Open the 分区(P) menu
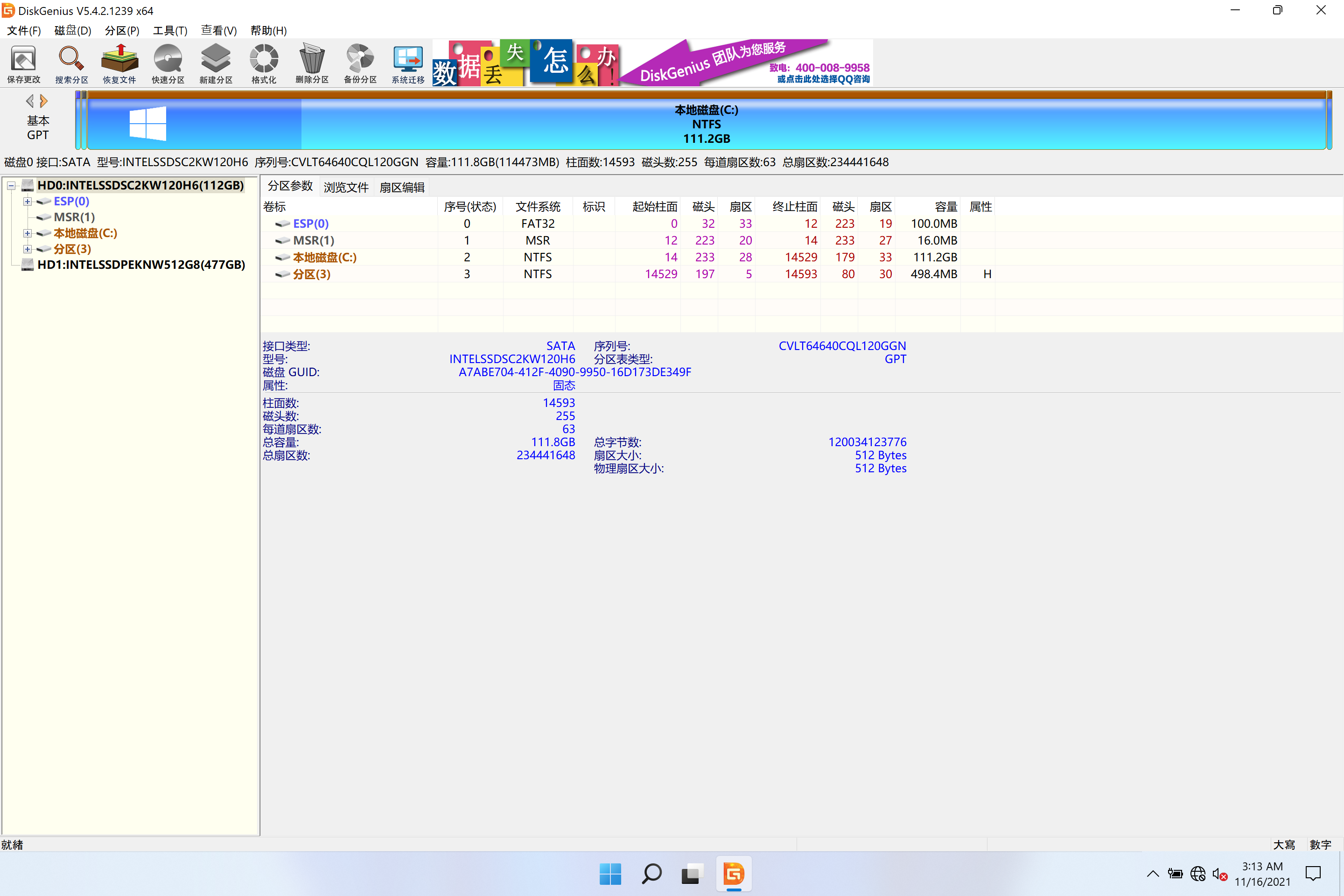This screenshot has width=1344, height=896. click(122, 30)
